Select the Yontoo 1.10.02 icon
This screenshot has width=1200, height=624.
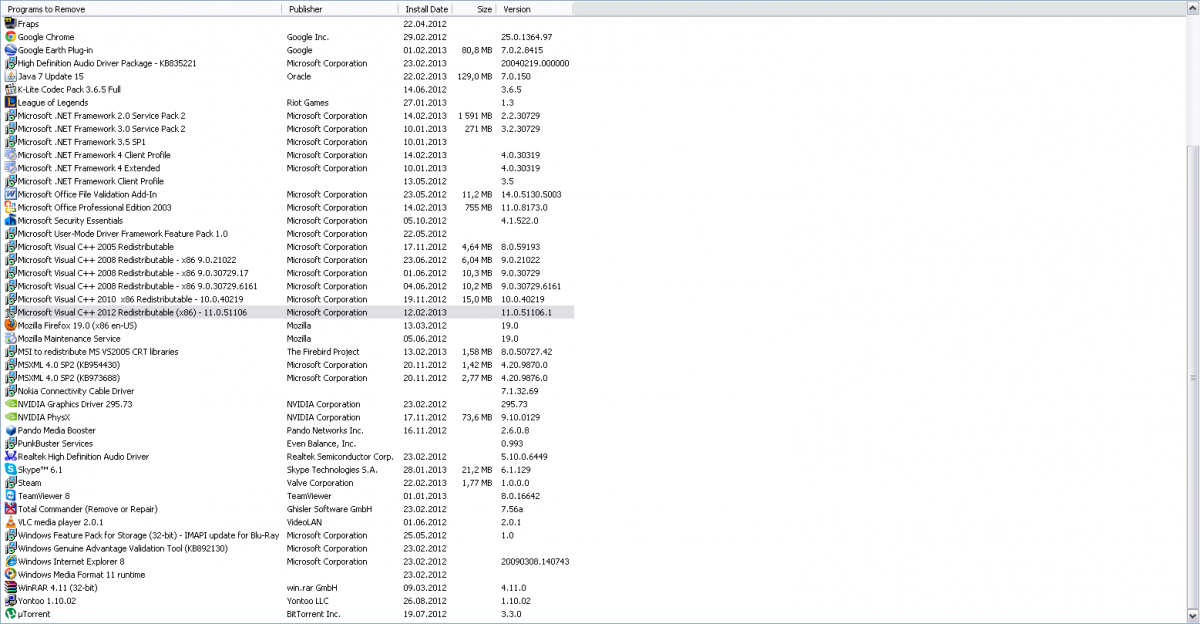tap(10, 600)
